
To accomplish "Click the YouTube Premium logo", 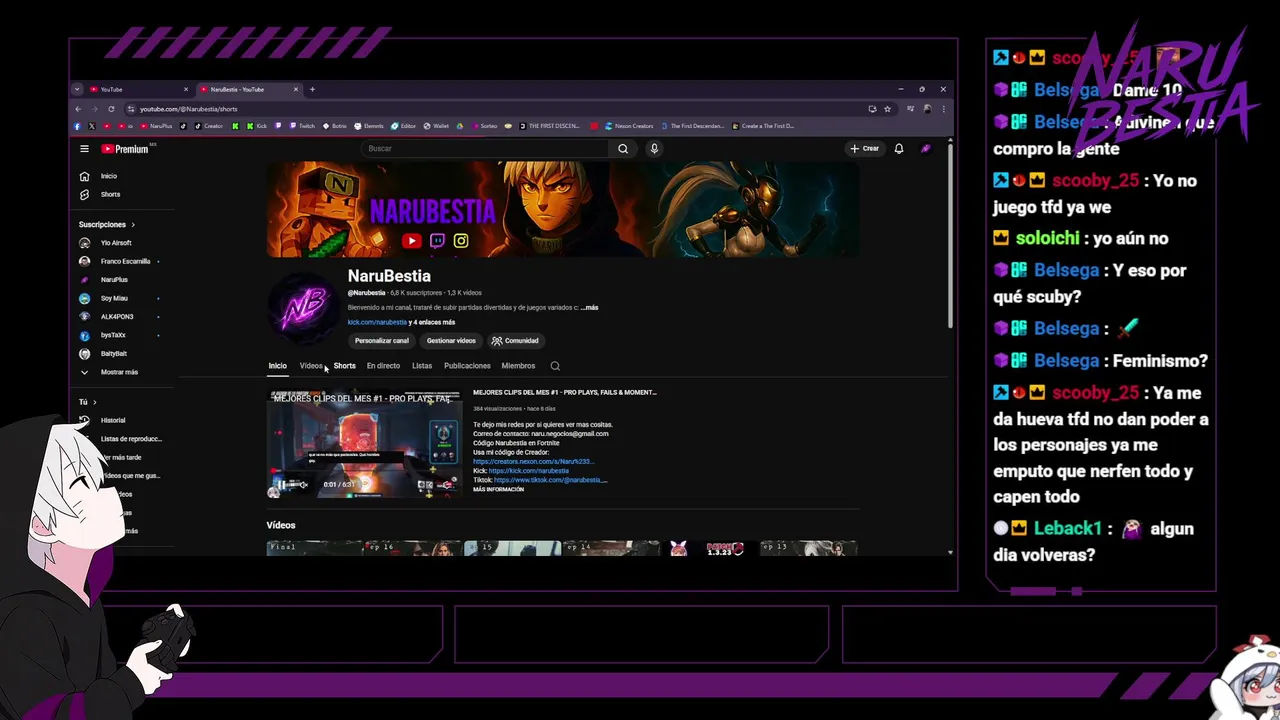I will [x=124, y=149].
